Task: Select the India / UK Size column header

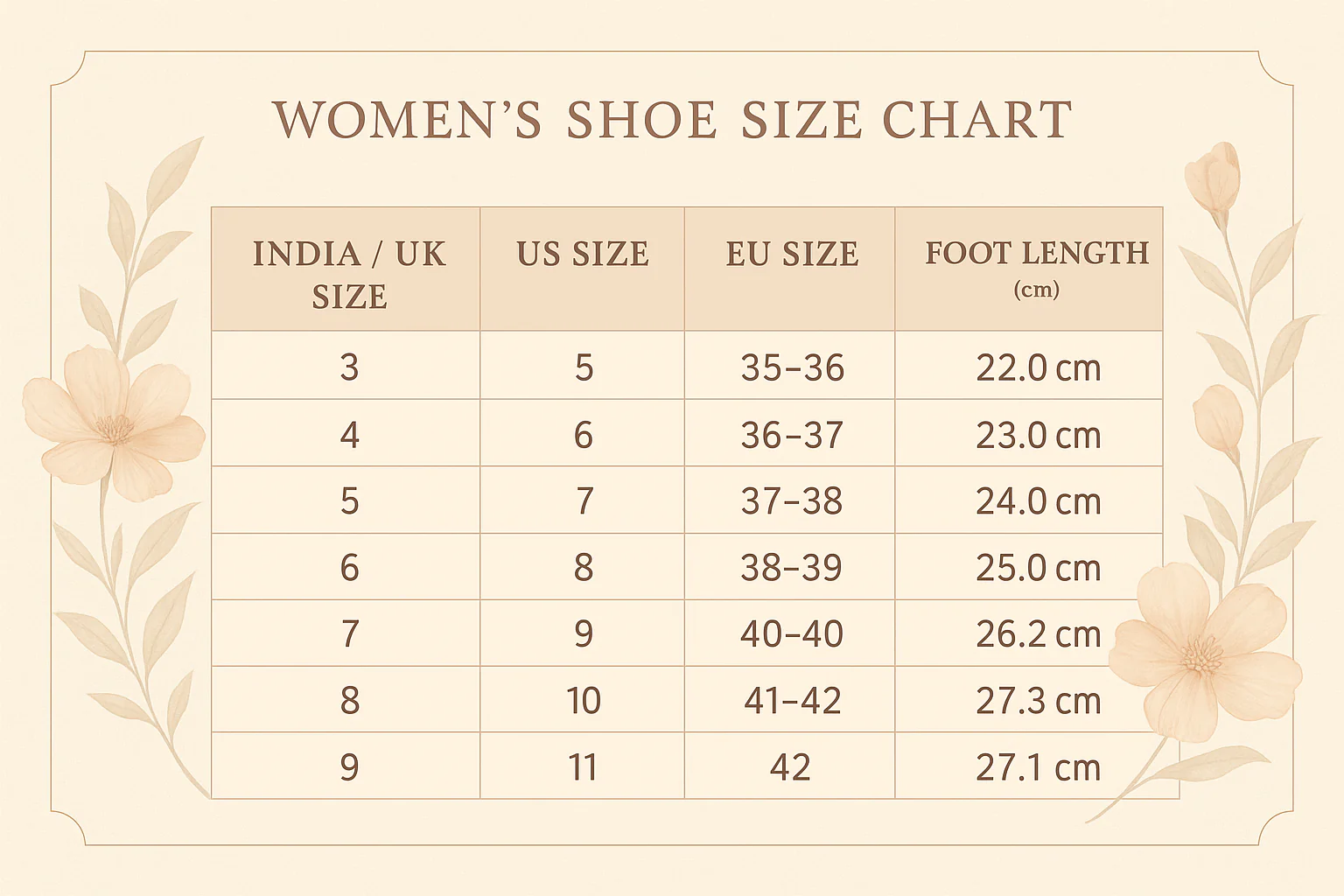Action: (x=348, y=274)
